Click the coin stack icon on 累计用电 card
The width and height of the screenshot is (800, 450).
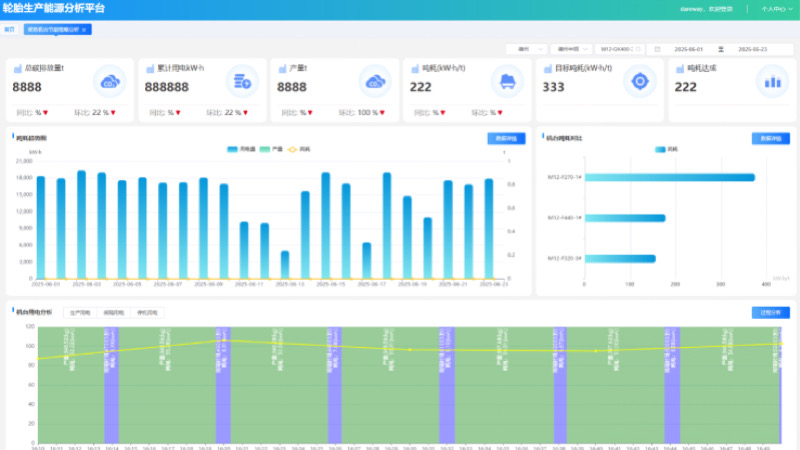(241, 81)
